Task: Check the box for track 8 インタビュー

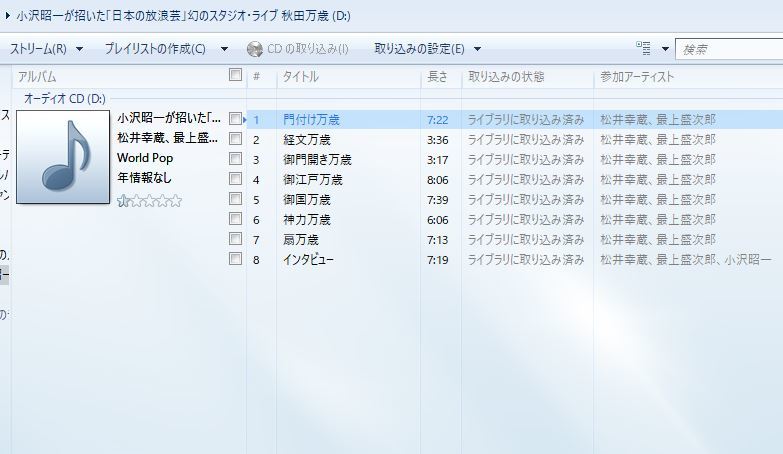Action: (235, 259)
